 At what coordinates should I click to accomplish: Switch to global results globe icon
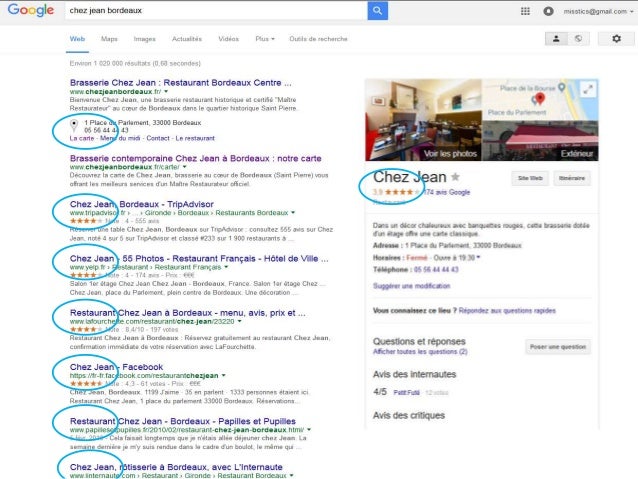point(578,39)
